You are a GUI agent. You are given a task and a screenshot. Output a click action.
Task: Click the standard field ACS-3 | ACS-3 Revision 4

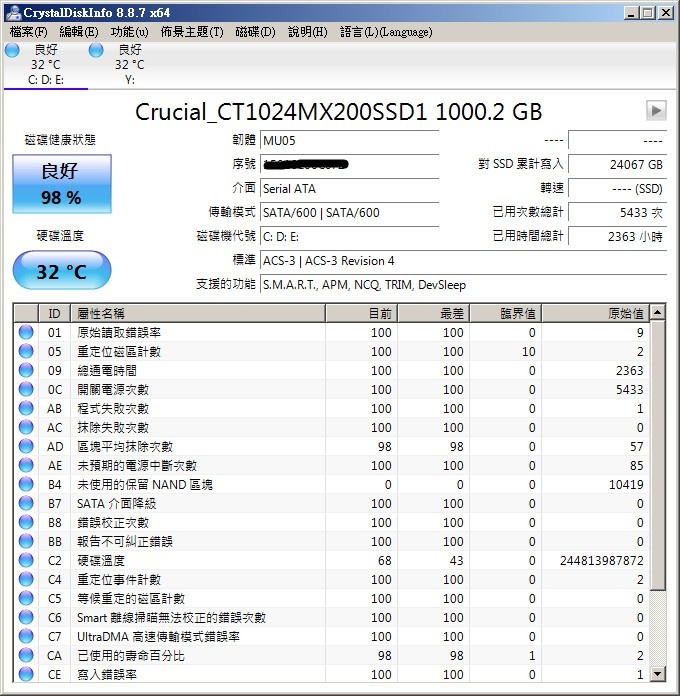click(x=463, y=261)
